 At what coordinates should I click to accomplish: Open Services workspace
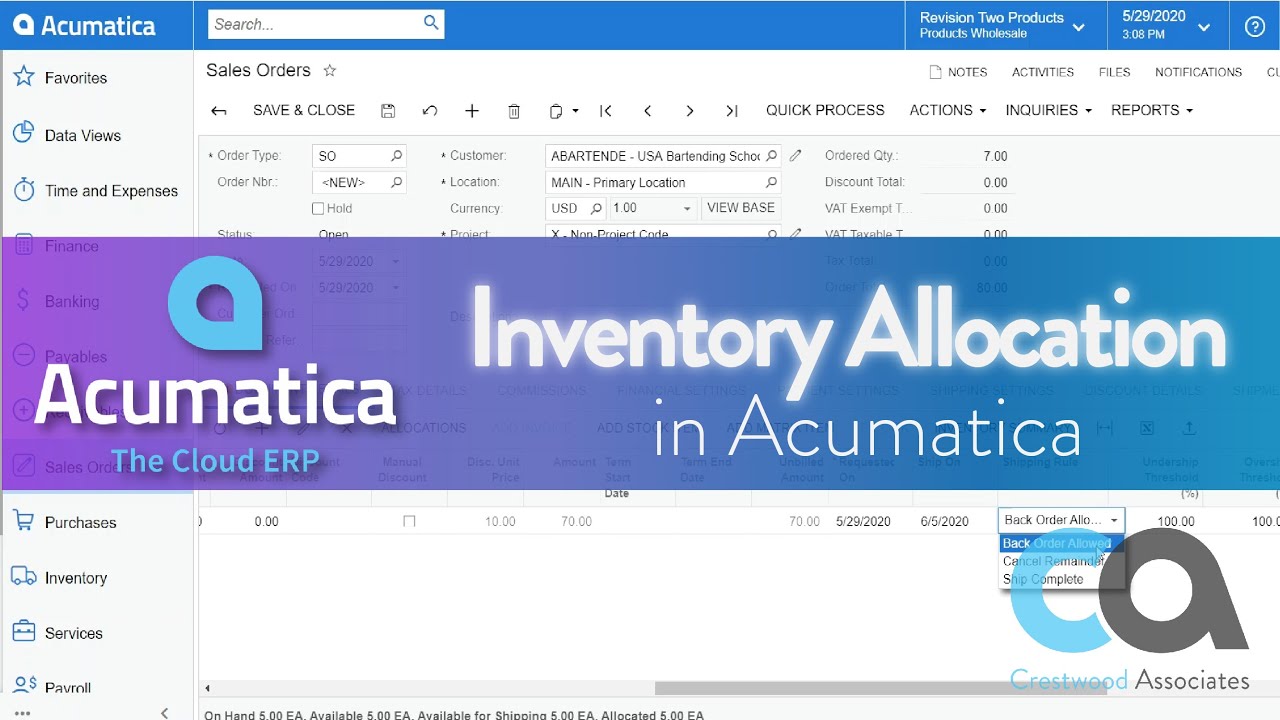point(73,633)
